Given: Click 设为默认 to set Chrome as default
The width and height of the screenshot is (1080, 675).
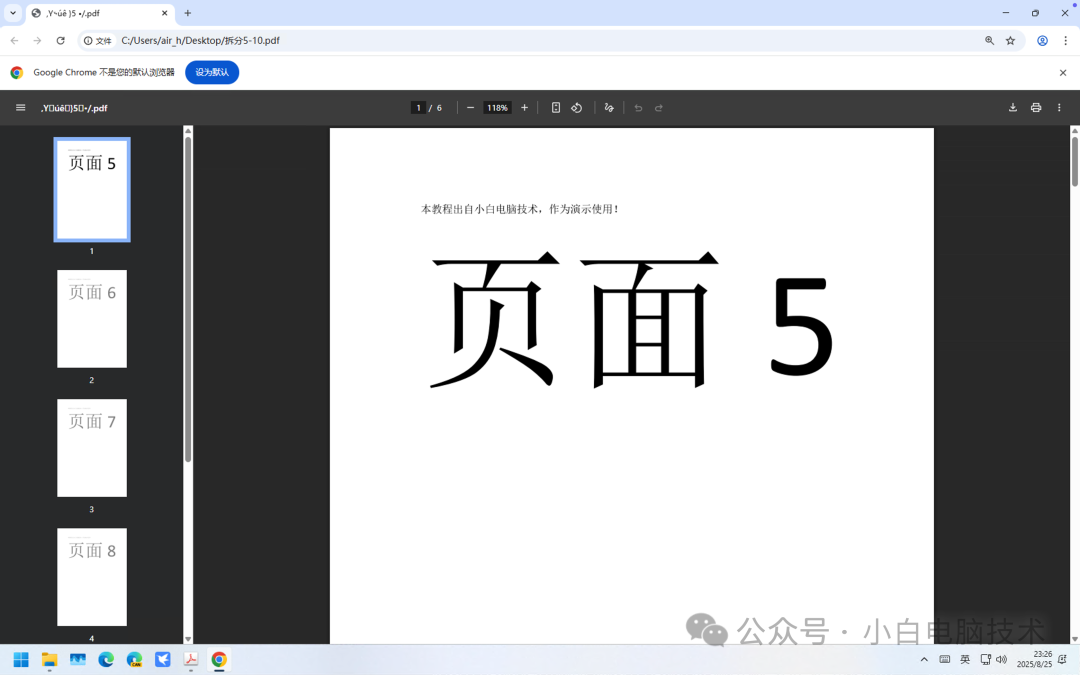Looking at the screenshot, I should click(212, 72).
